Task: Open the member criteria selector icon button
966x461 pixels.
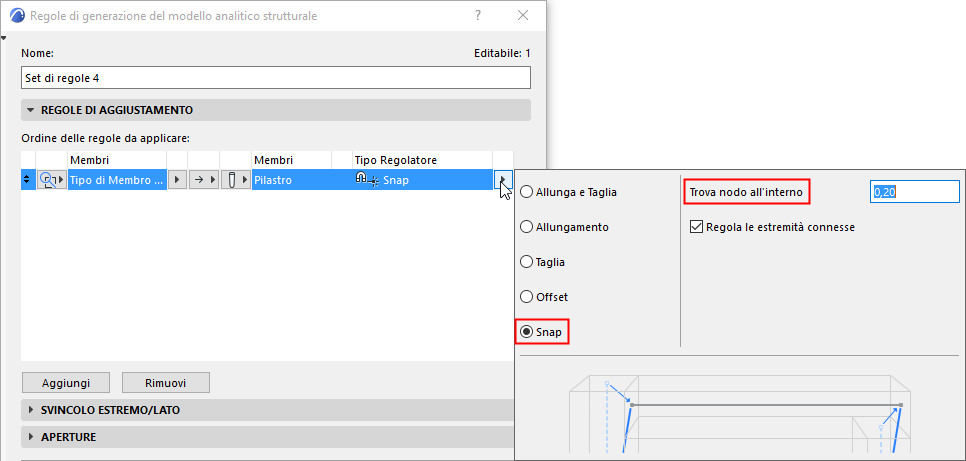Action: pyautogui.click(x=52, y=180)
